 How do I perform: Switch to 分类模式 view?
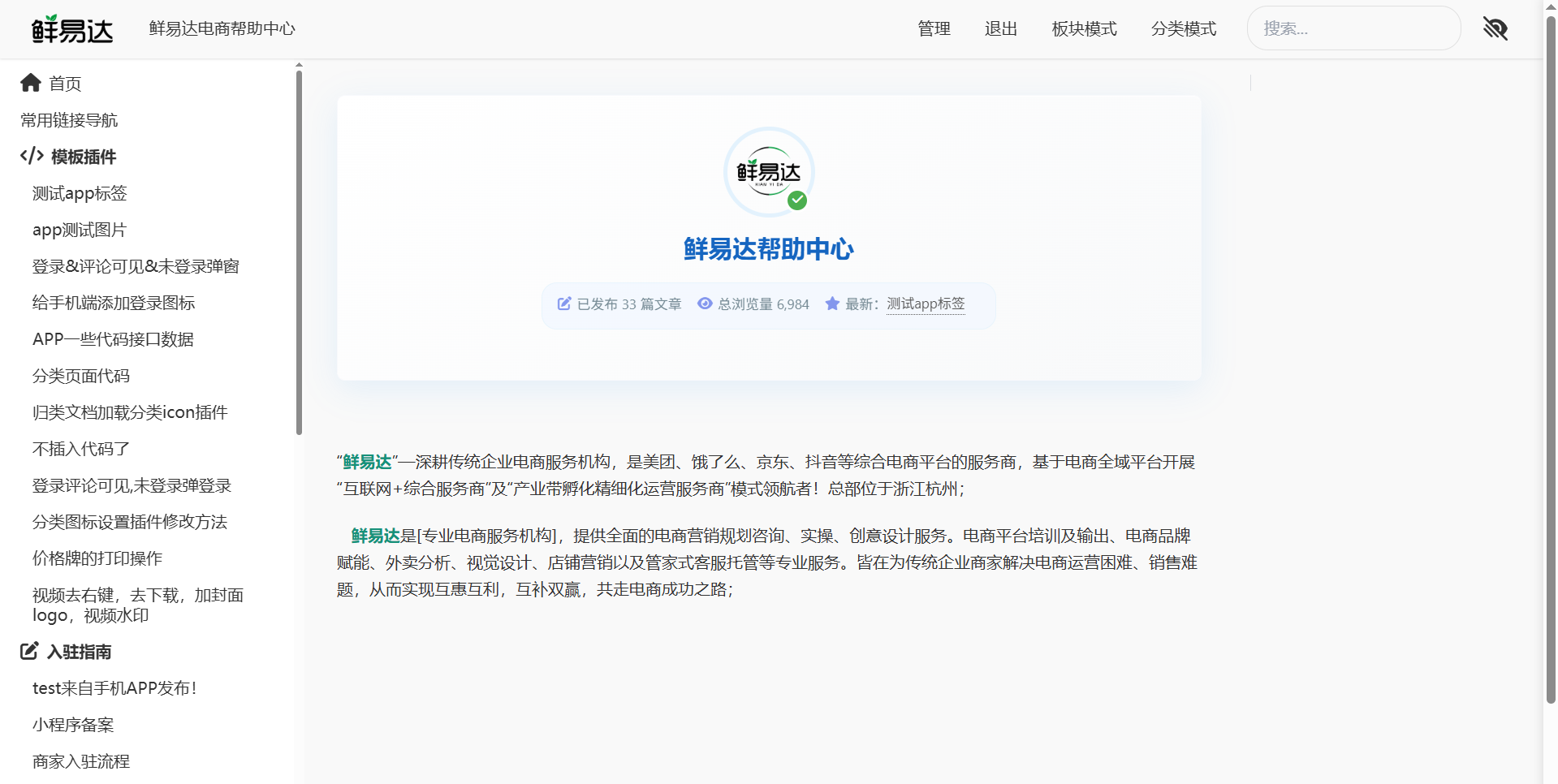pos(1183,29)
